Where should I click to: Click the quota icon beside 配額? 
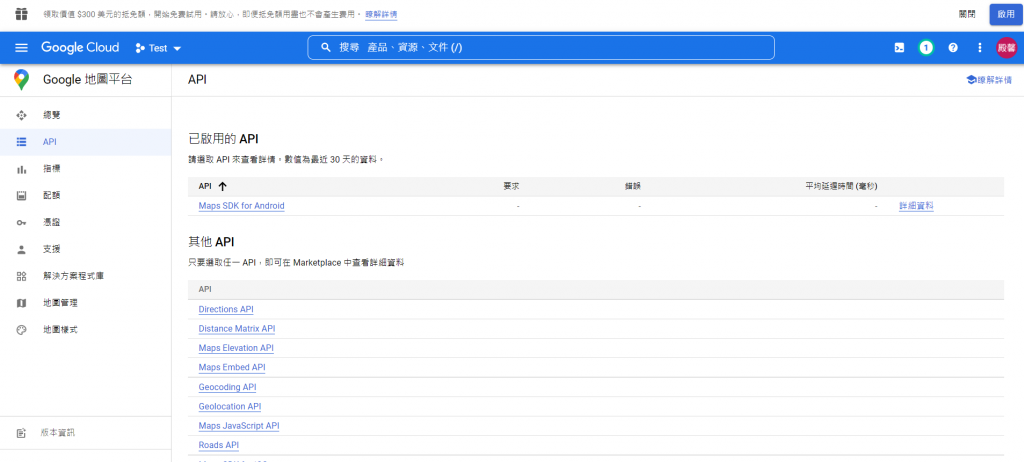(x=22, y=195)
